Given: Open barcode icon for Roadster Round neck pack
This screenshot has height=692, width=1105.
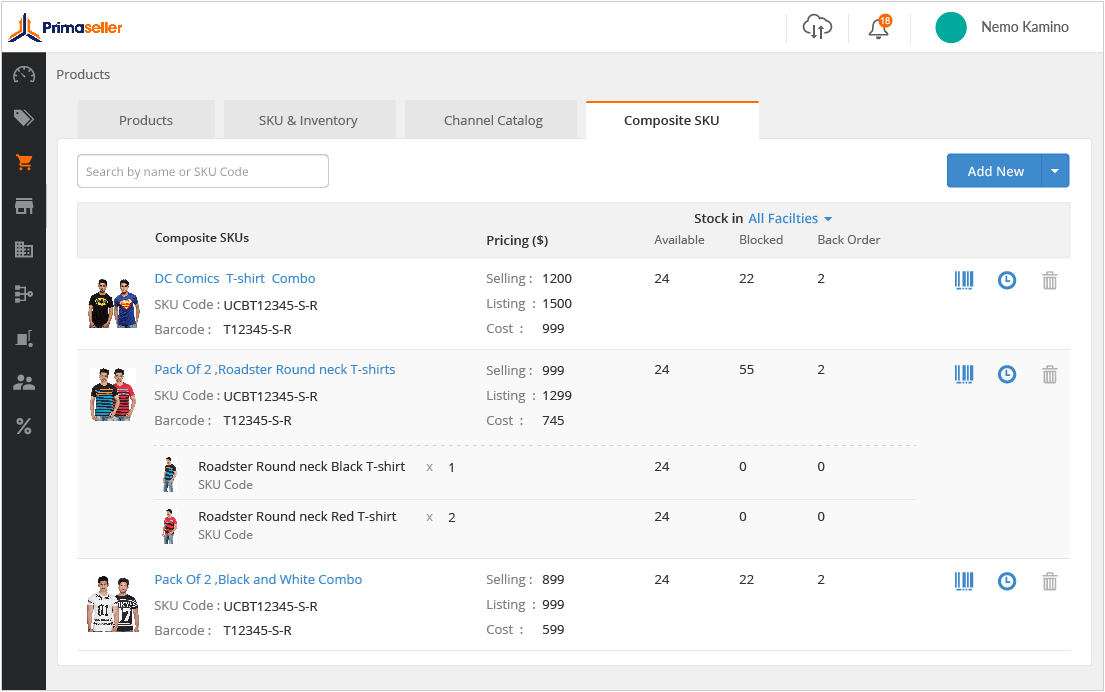Looking at the screenshot, I should coord(964,374).
